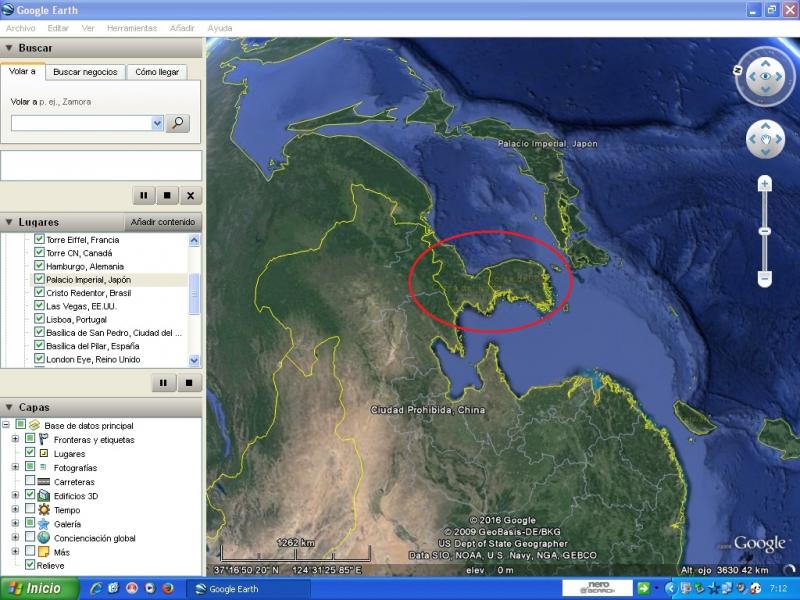Click the Lugares list scrollbar thumb
Viewport: 800px width, 600px height.
(194, 293)
